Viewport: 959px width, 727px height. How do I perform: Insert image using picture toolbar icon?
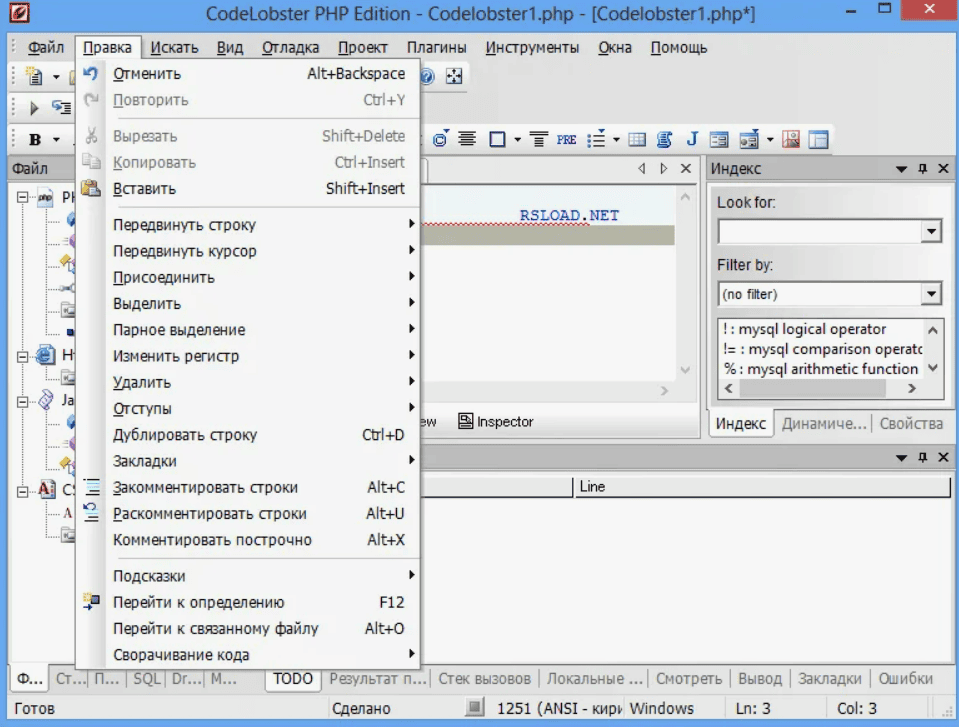(x=791, y=139)
